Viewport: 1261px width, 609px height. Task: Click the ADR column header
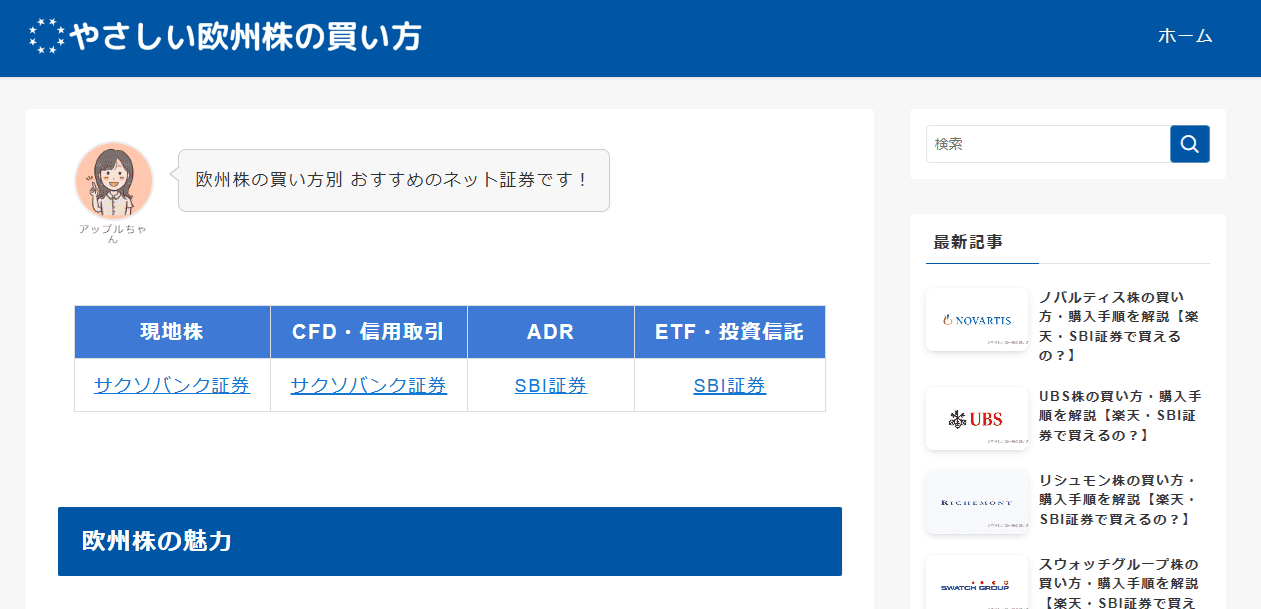point(550,331)
